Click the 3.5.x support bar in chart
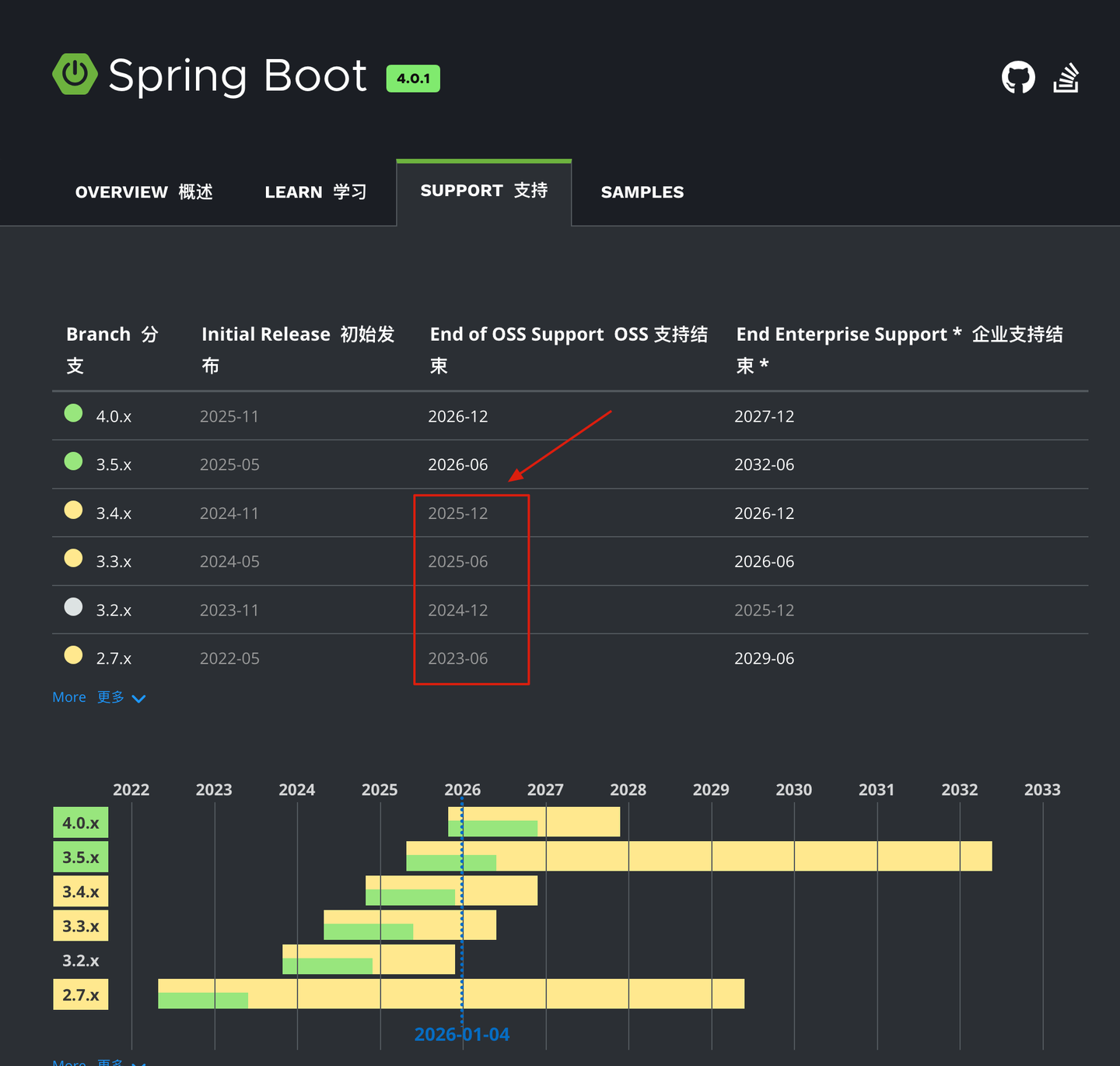Viewport: 1120px width, 1066px height. (x=699, y=856)
